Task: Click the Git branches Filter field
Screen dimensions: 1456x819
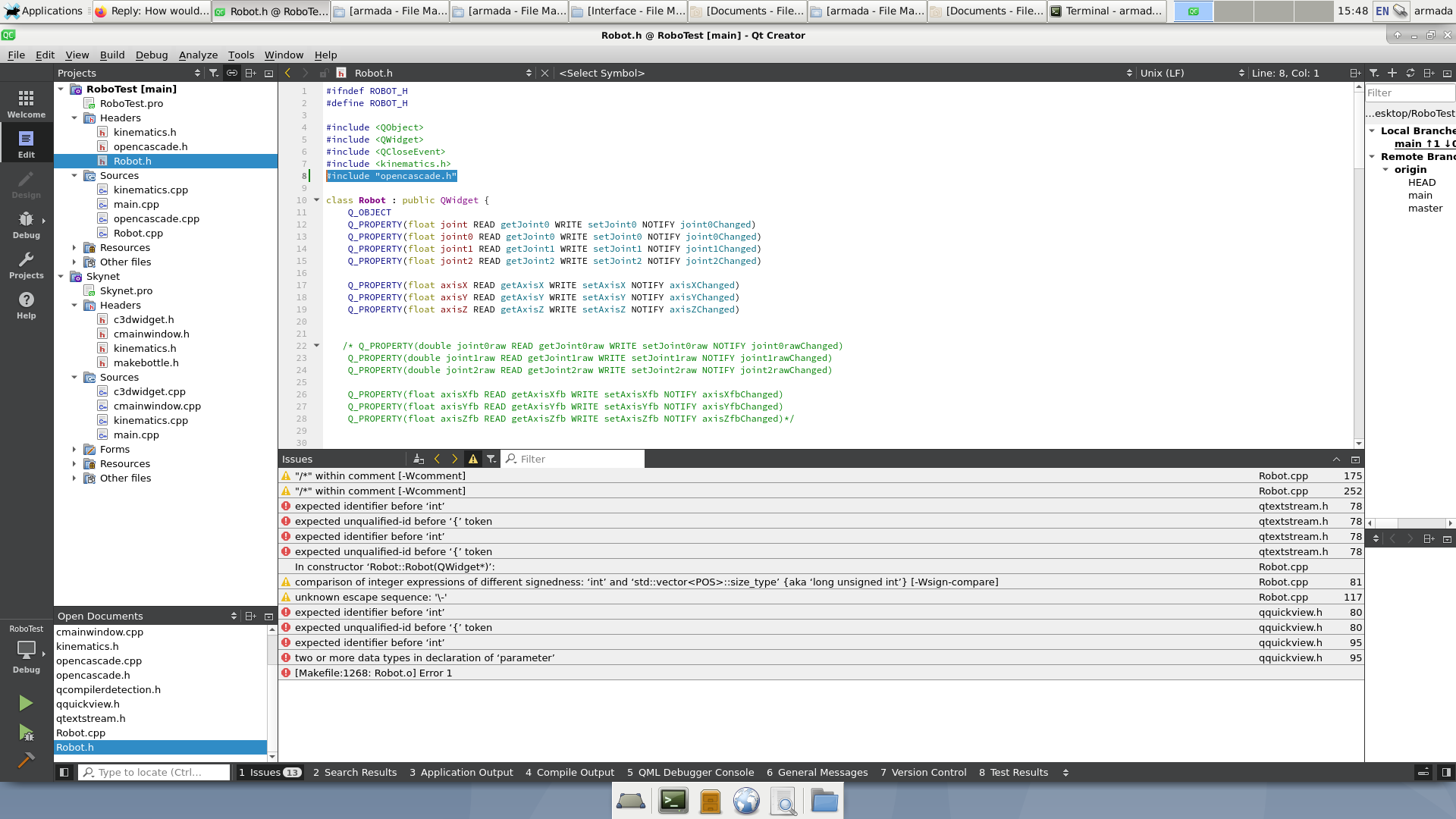Action: pyautogui.click(x=1410, y=93)
